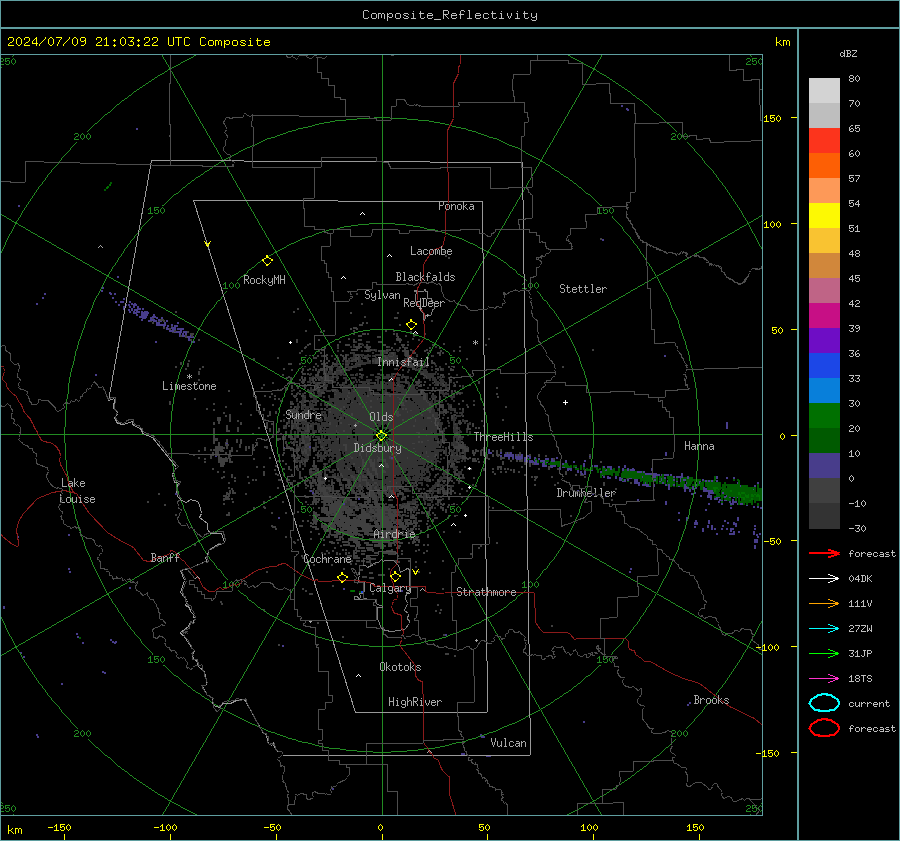Click the white plus marker west of Hanna
The height and width of the screenshot is (841, 900).
pyautogui.click(x=565, y=402)
